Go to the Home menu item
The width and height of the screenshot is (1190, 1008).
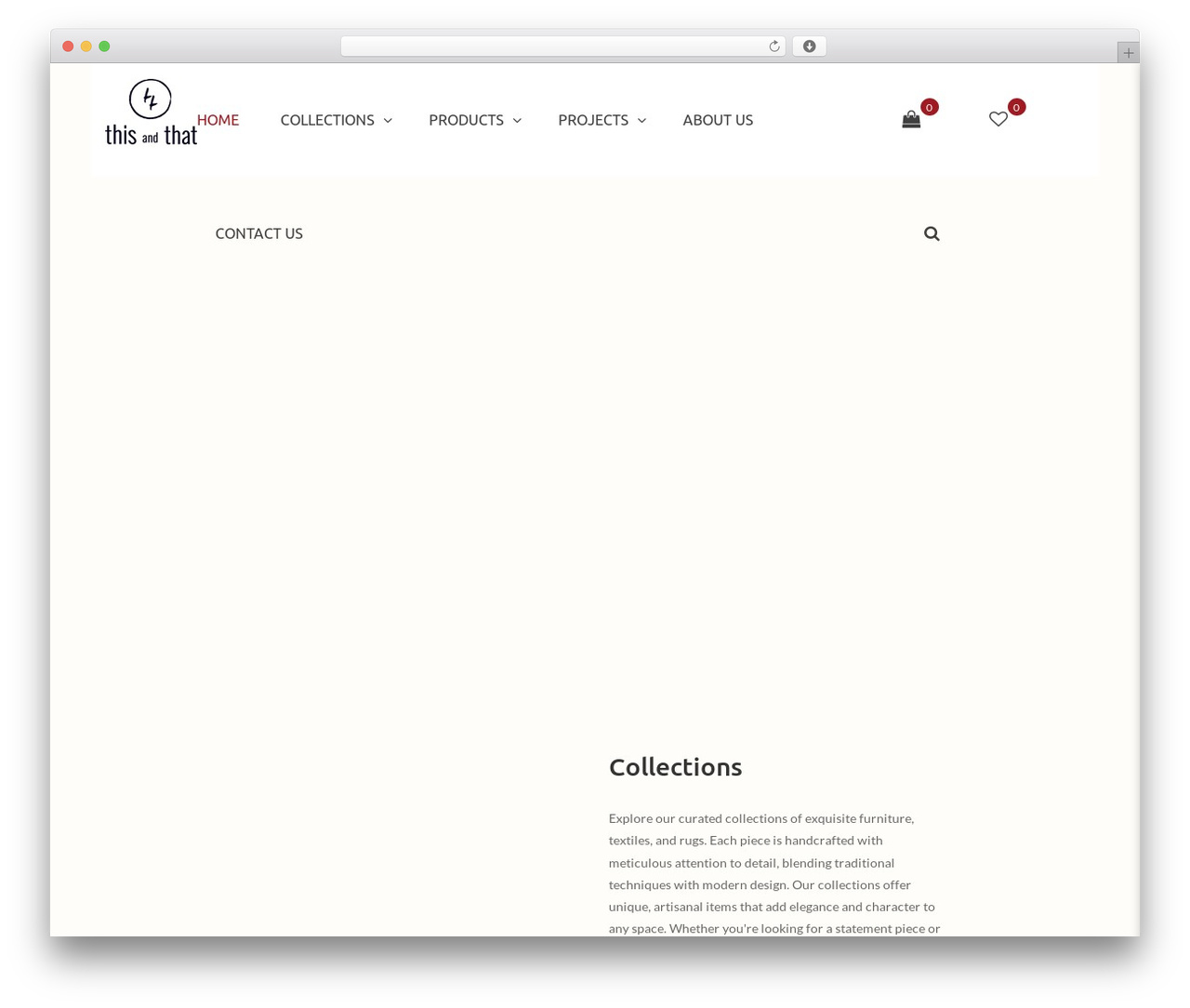218,120
